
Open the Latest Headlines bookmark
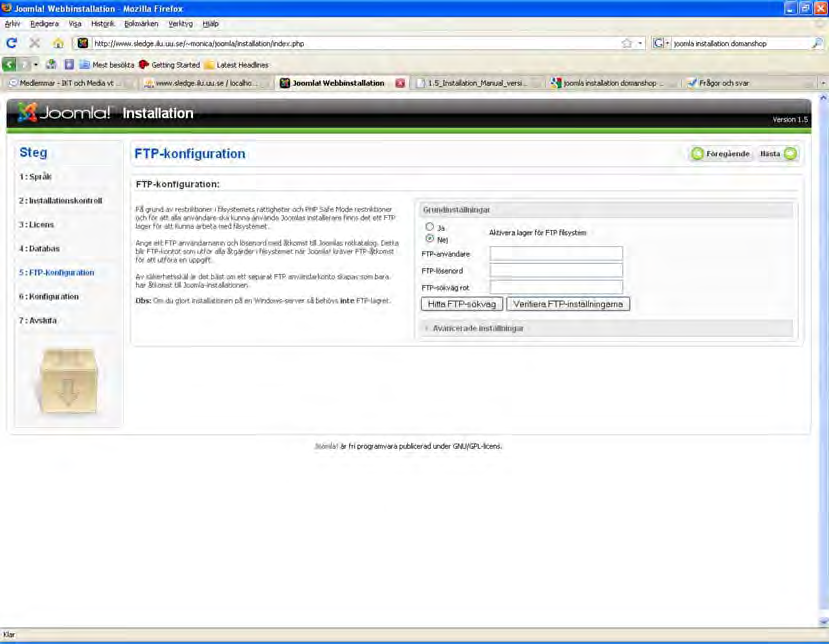(x=243, y=65)
